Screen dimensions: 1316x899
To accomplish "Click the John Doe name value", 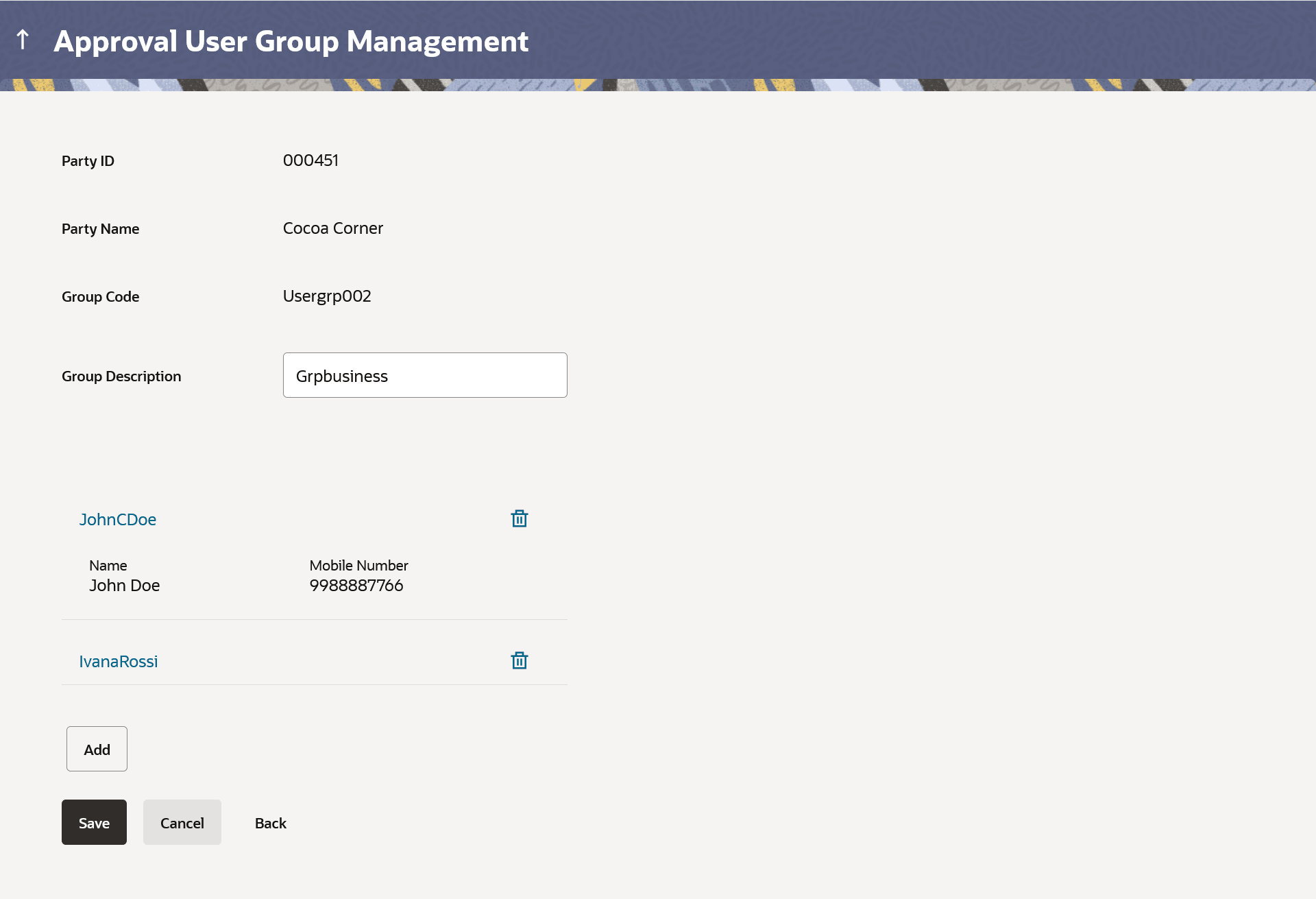I will [125, 586].
